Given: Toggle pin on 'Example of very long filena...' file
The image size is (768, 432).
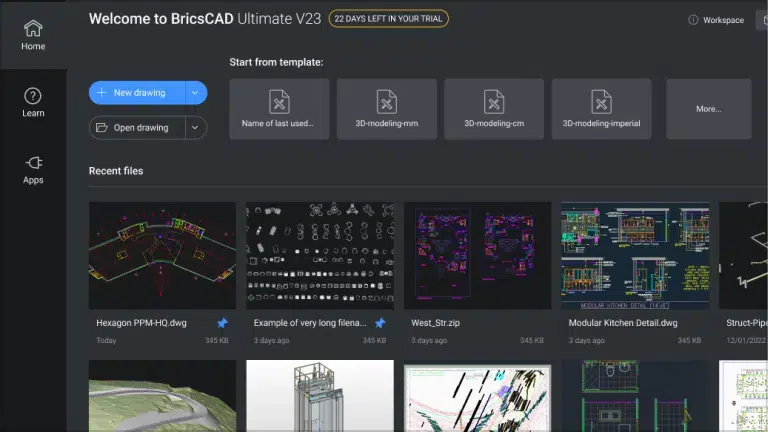Looking at the screenshot, I should tap(380, 323).
